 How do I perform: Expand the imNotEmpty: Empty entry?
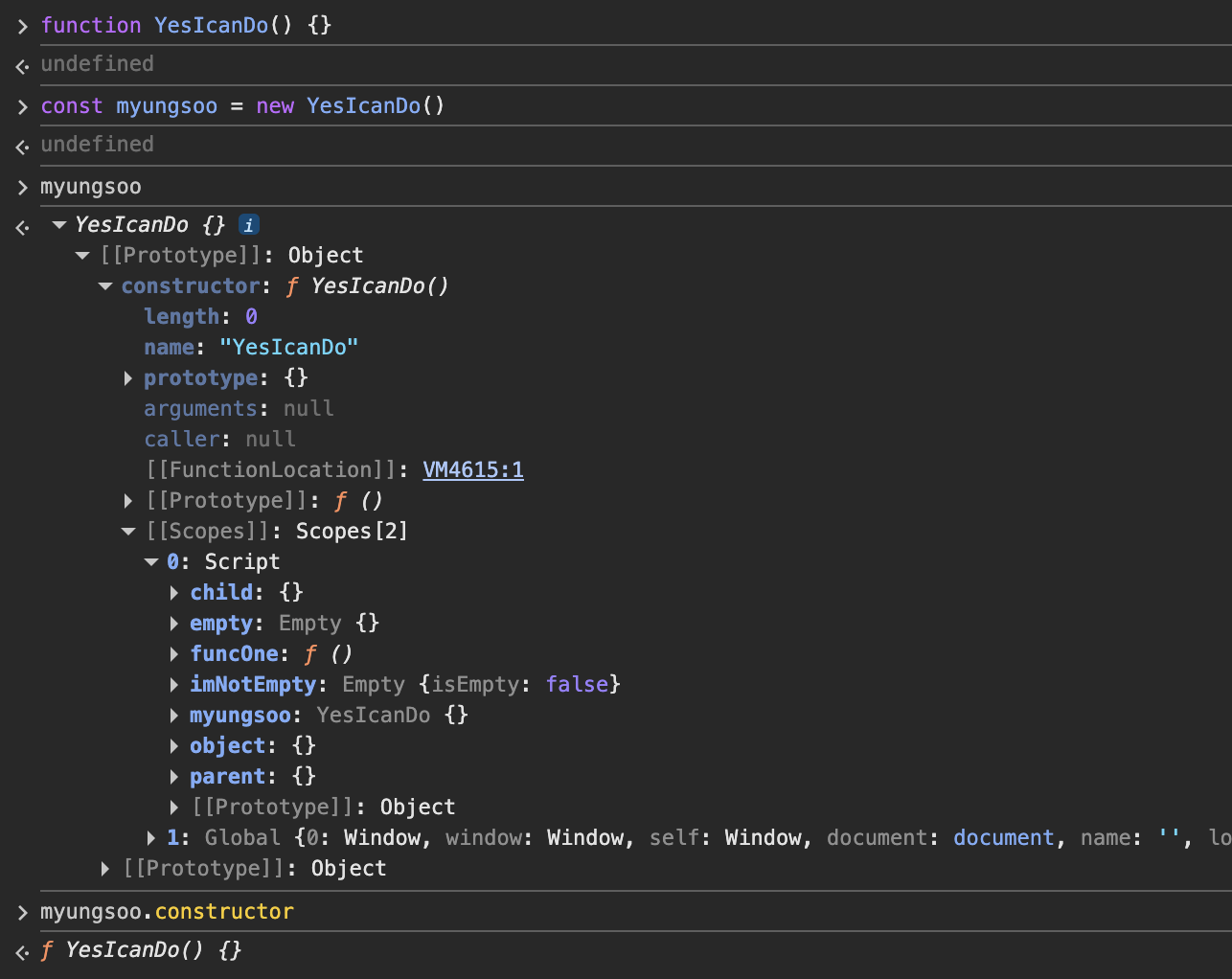click(174, 685)
